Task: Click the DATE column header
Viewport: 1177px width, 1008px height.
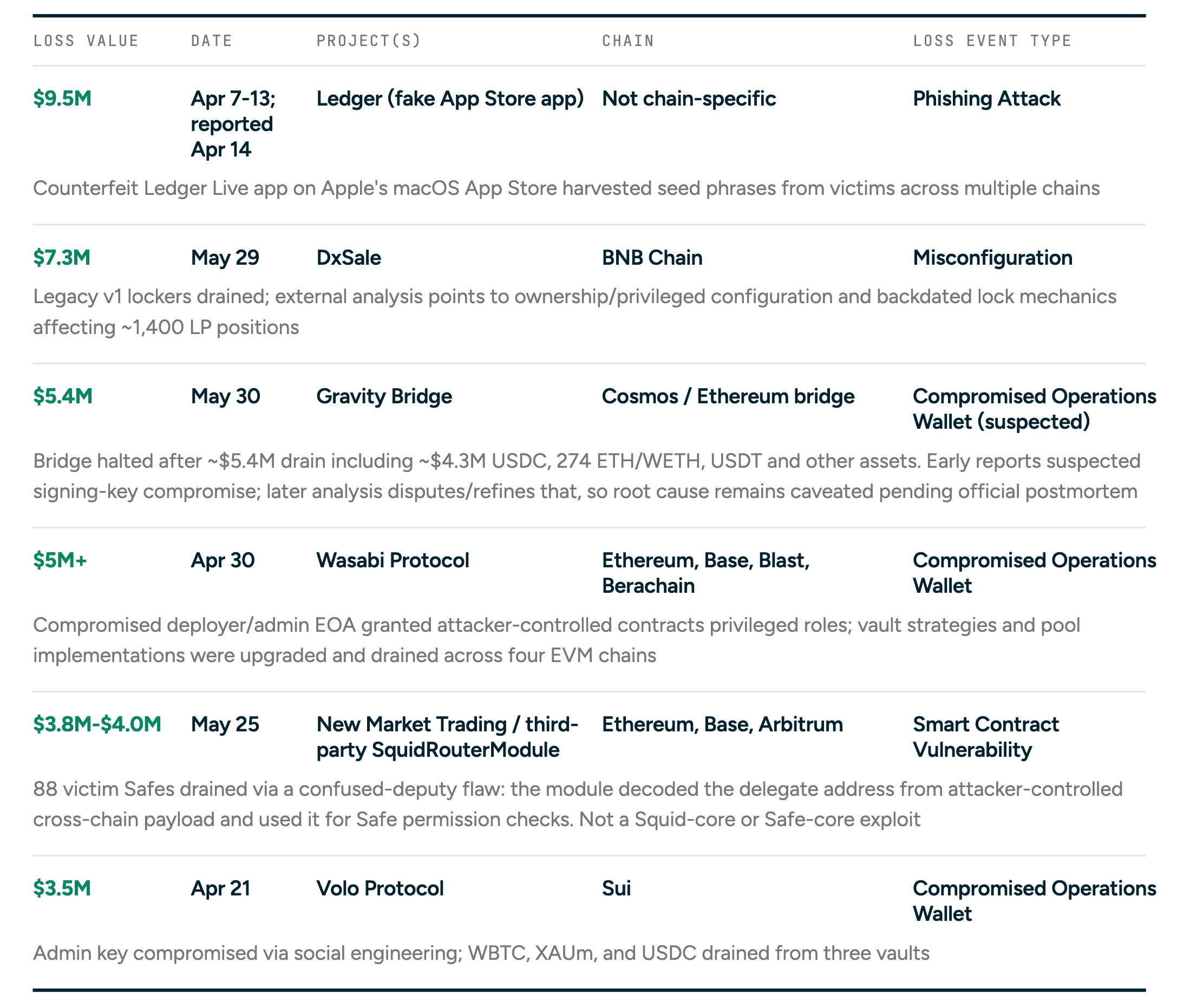Action: [212, 41]
